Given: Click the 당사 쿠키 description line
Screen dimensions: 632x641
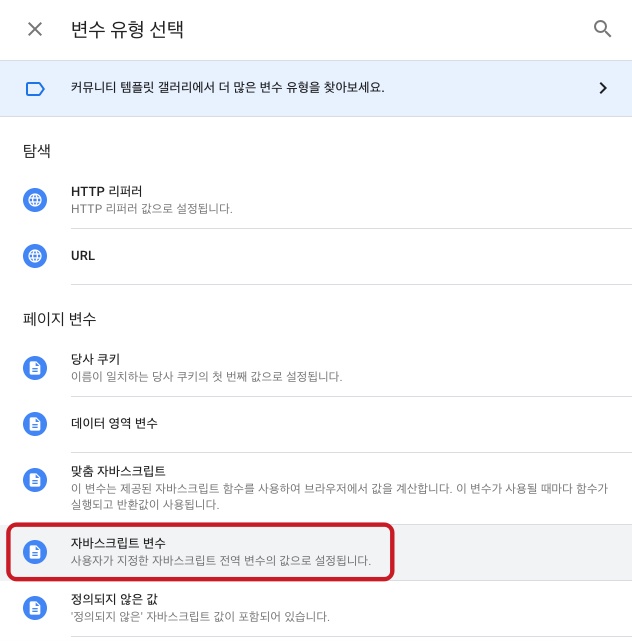Looking at the screenshot, I should tap(206, 377).
